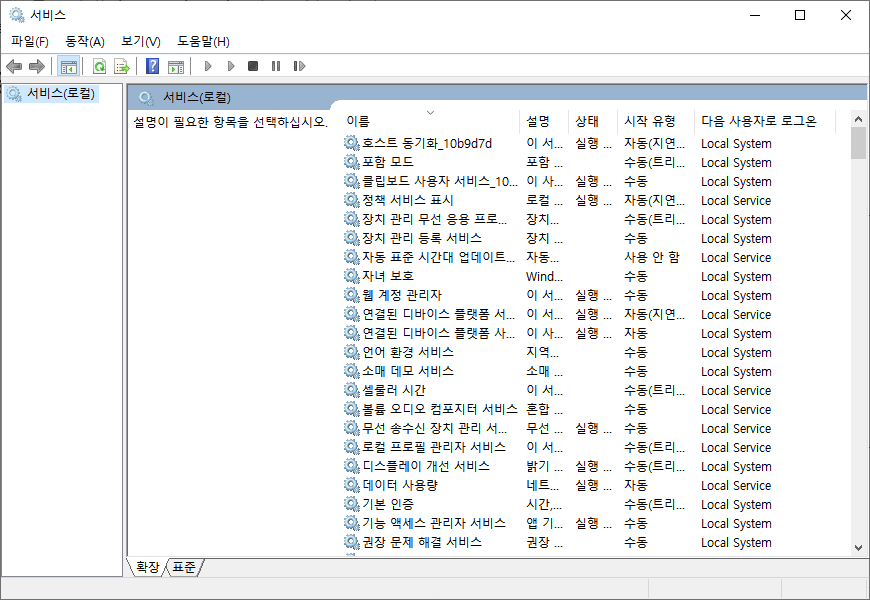Sort by 다음 사용자로 로그온 column header
Screen dimensions: 870x600
[x=765, y=121]
